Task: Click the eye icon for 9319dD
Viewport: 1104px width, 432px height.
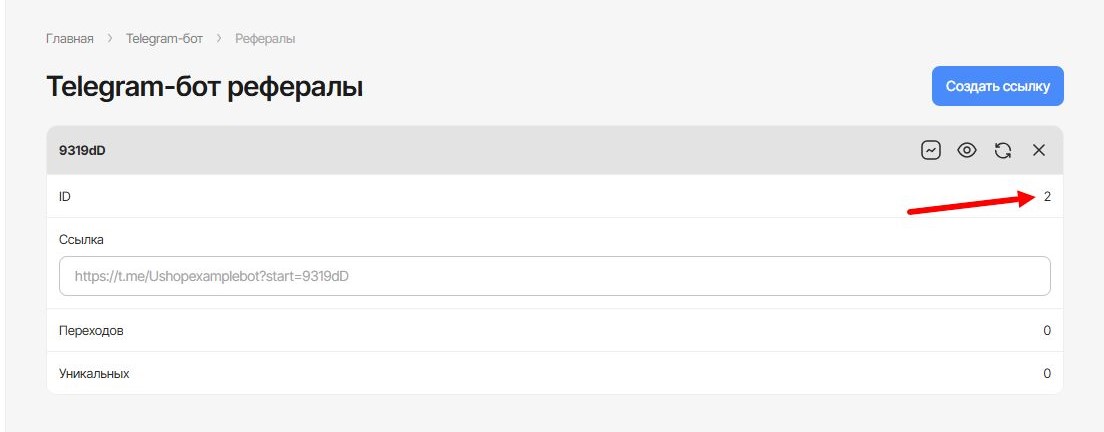Action: point(967,150)
